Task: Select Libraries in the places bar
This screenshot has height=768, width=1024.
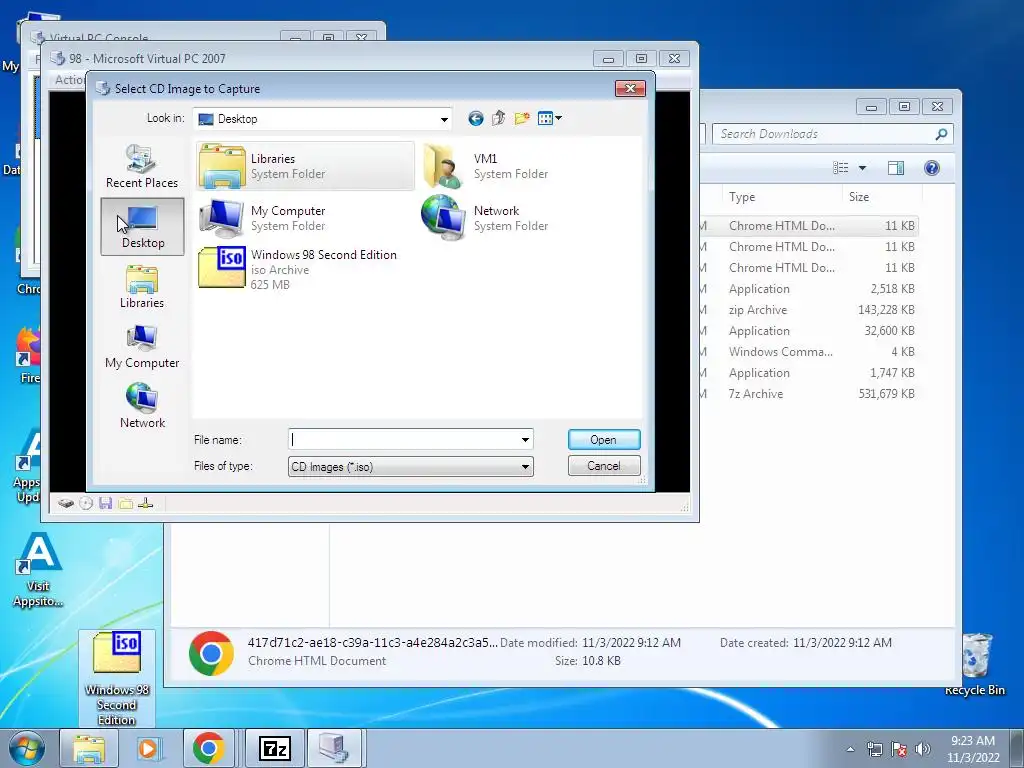Action: point(142,287)
